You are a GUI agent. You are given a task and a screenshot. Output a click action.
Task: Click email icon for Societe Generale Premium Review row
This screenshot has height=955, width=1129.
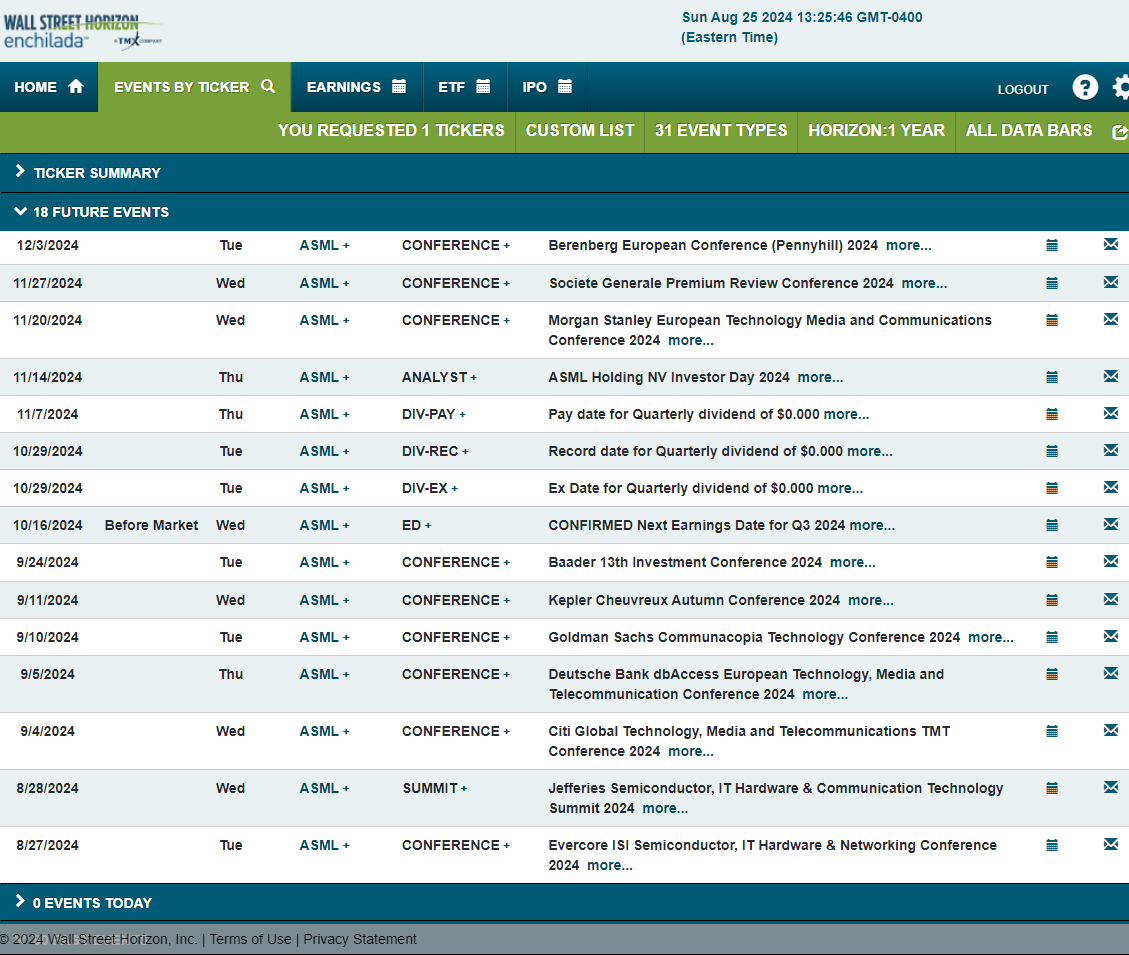coord(1111,282)
